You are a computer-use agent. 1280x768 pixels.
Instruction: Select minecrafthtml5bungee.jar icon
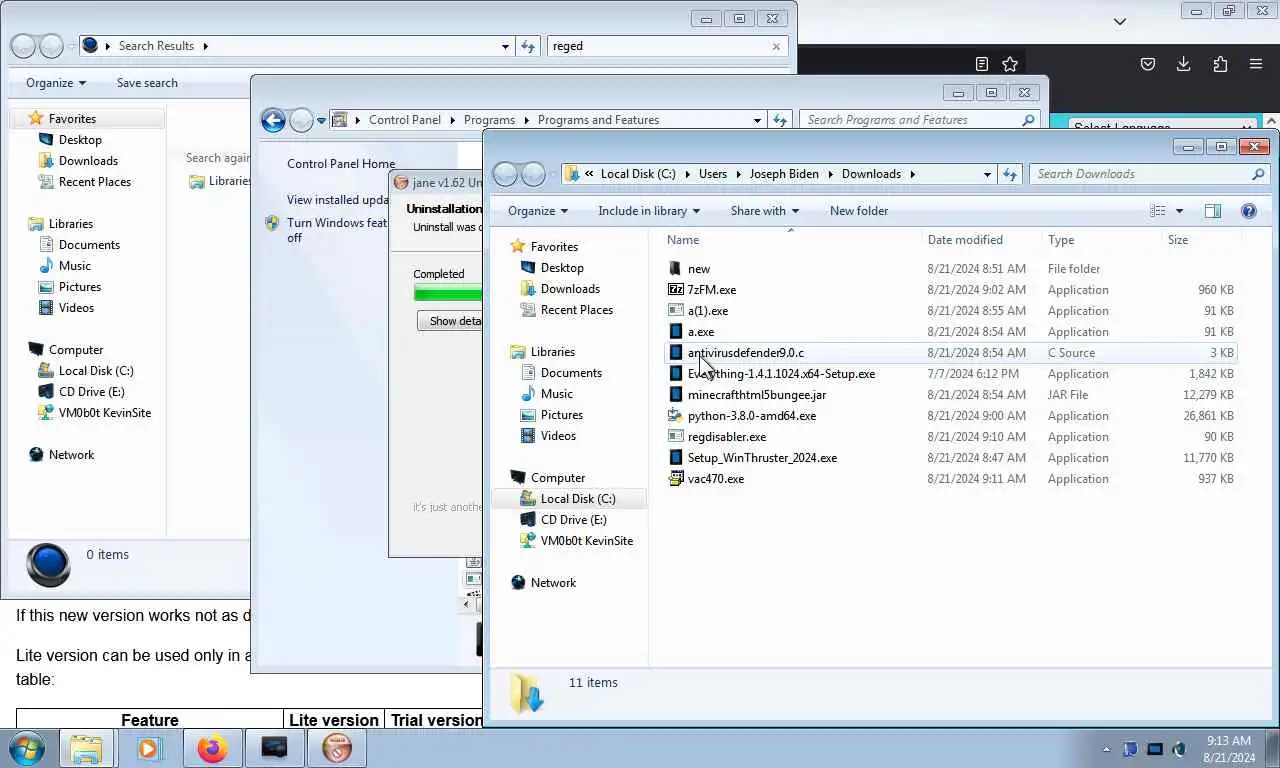[x=676, y=395]
